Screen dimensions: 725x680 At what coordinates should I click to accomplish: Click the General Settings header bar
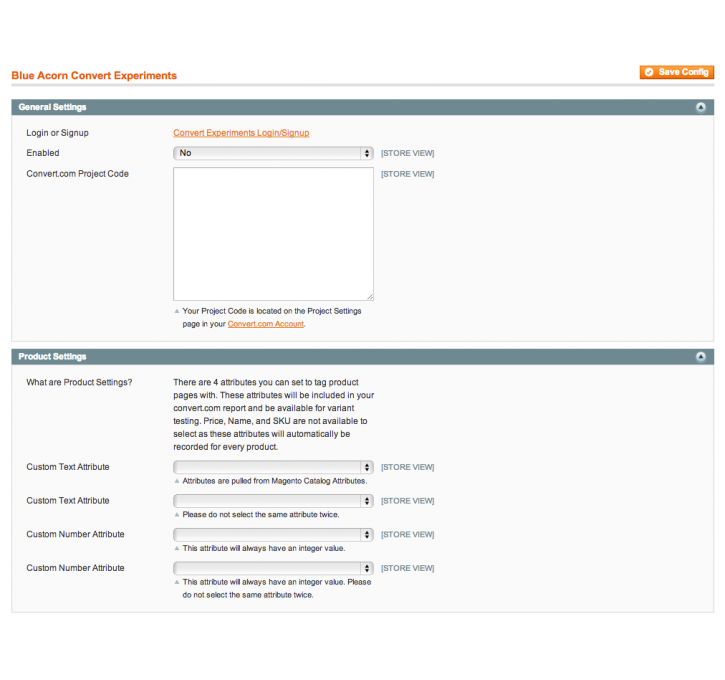pyautogui.click(x=362, y=107)
